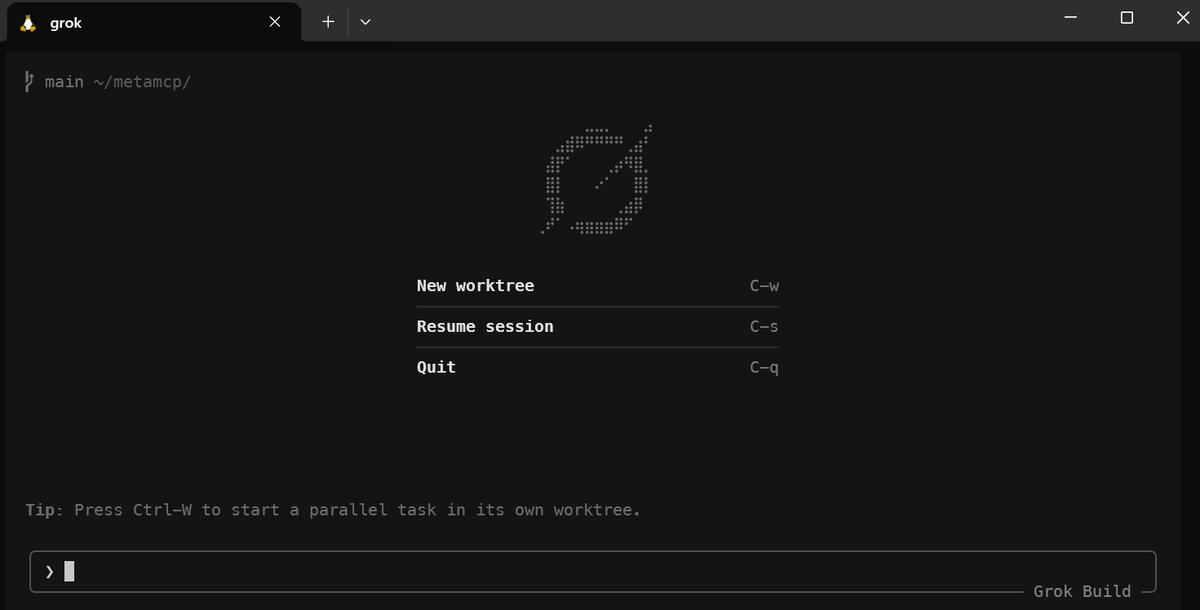Click the Linux penguin tab icon

point(28,22)
